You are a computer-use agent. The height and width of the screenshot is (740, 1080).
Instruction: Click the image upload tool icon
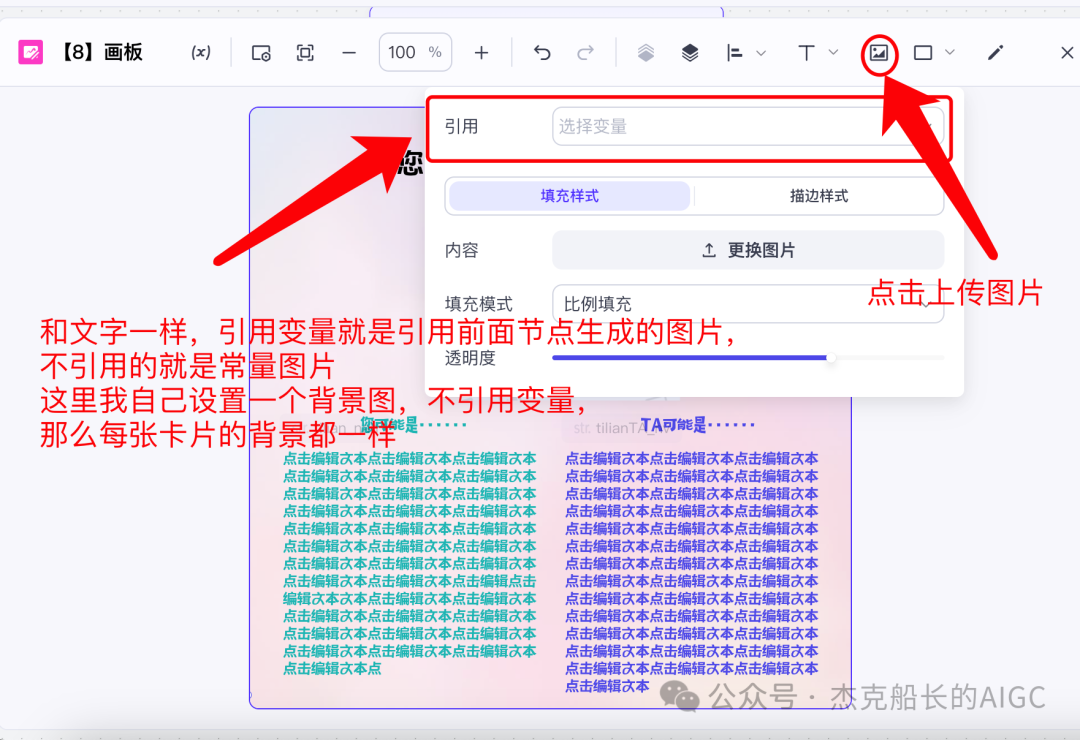(879, 53)
